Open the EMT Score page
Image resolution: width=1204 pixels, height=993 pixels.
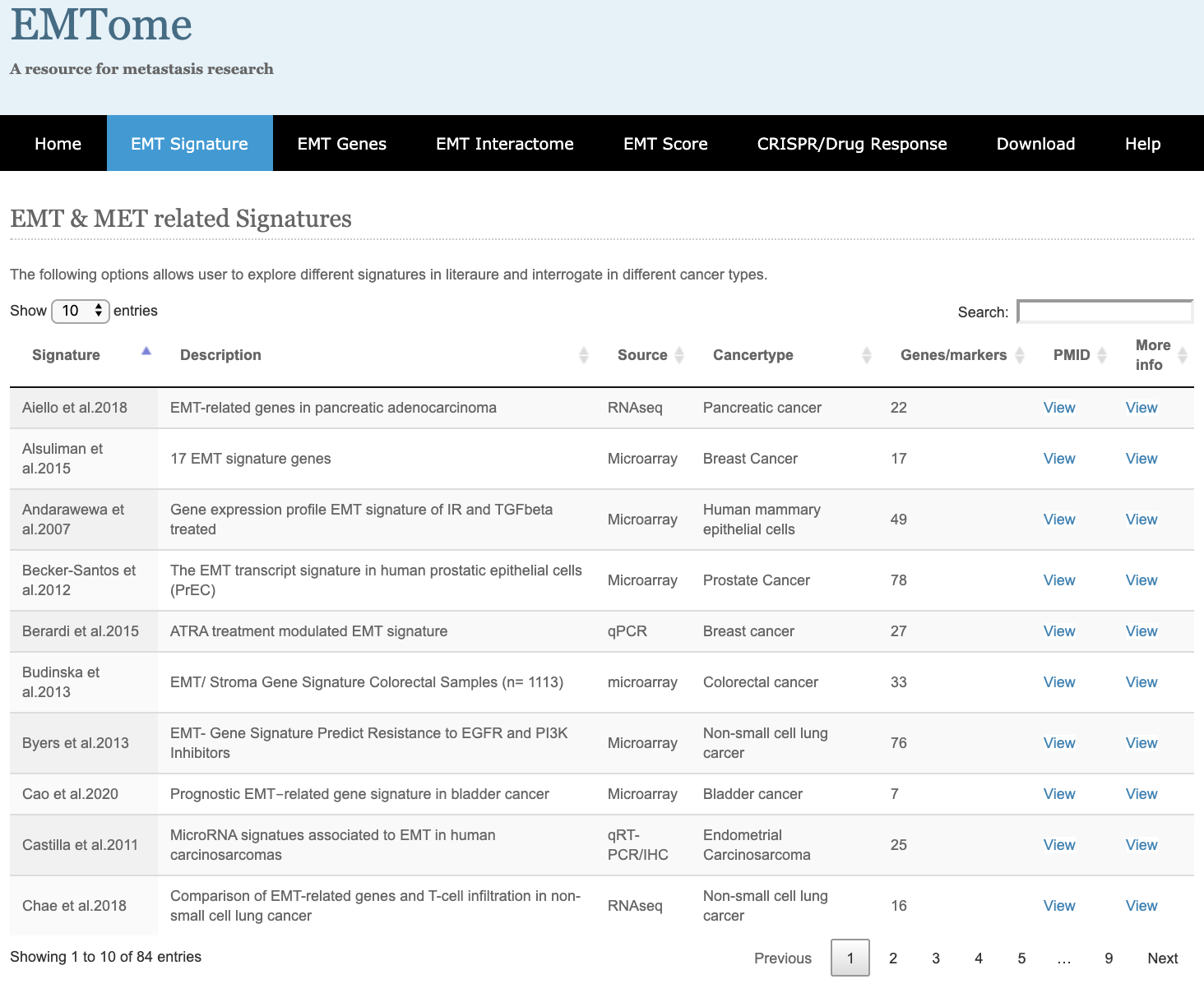coord(665,143)
